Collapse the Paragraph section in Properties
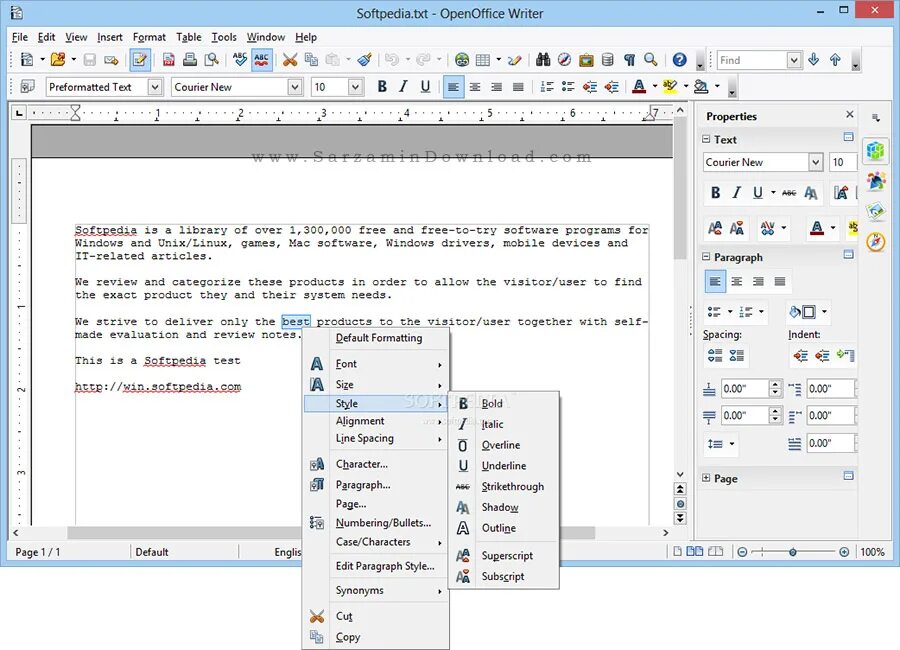 [706, 257]
